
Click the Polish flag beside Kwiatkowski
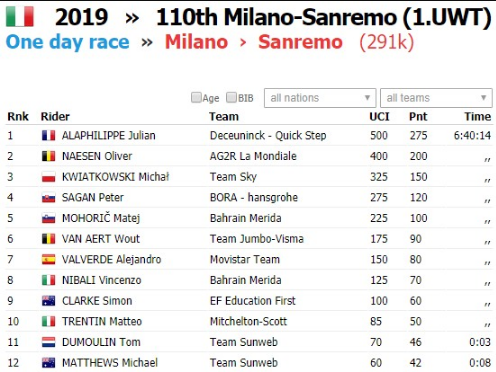(48, 177)
